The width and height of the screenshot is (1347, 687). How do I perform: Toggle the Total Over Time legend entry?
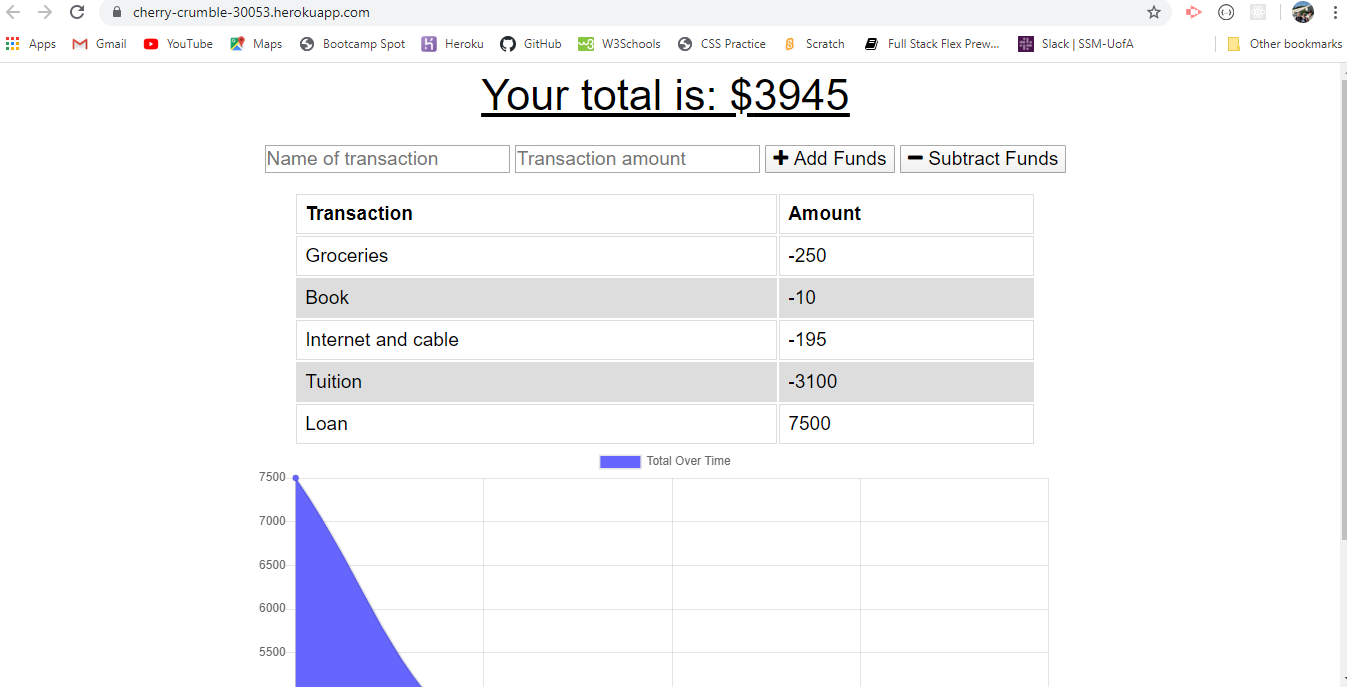(665, 460)
